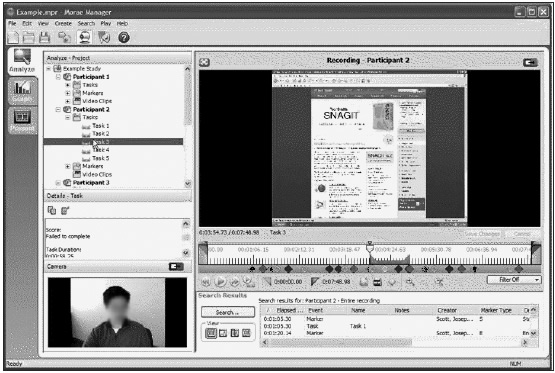This screenshot has height=373, width=555.
Task: Click the detach camera panel icon
Action: coord(176,266)
